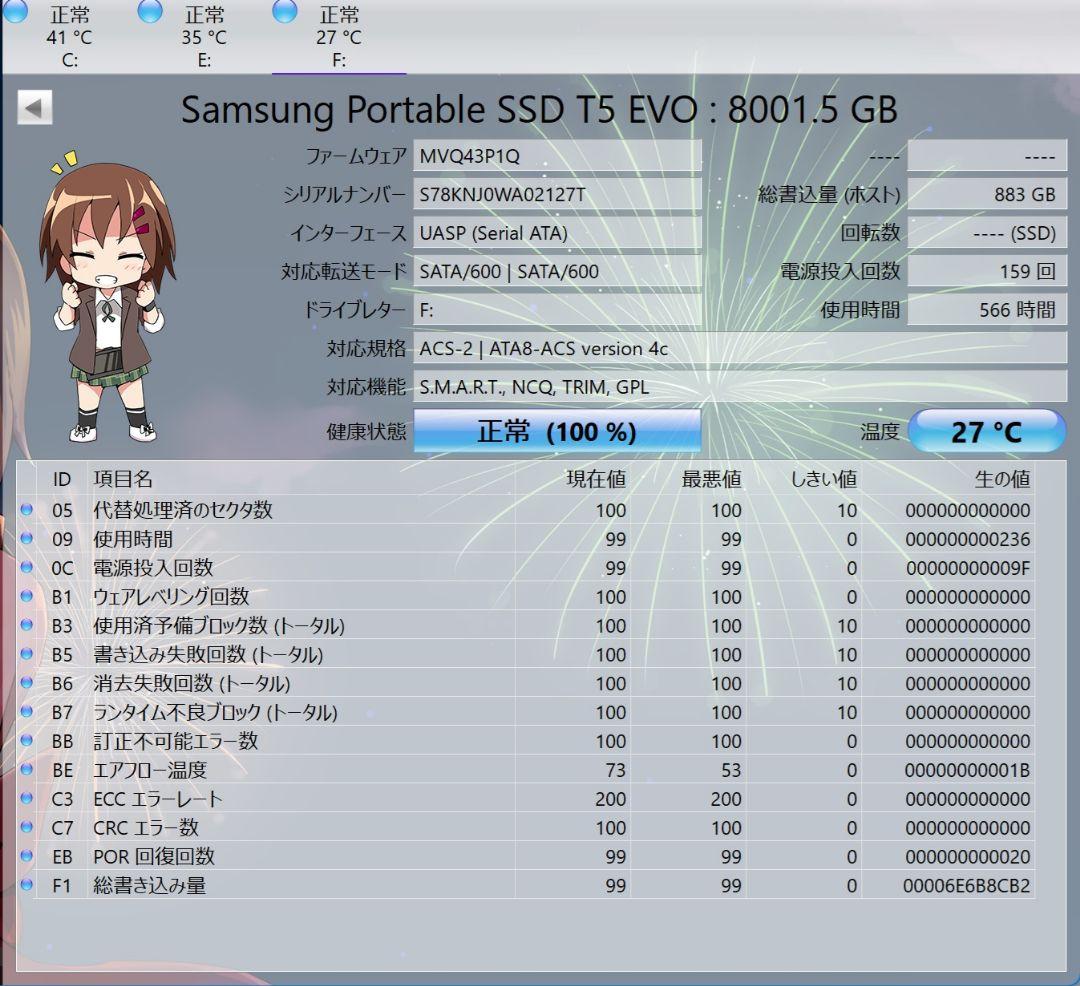Select the EB POR 回復回数 row
The image size is (1080, 986).
point(300,856)
